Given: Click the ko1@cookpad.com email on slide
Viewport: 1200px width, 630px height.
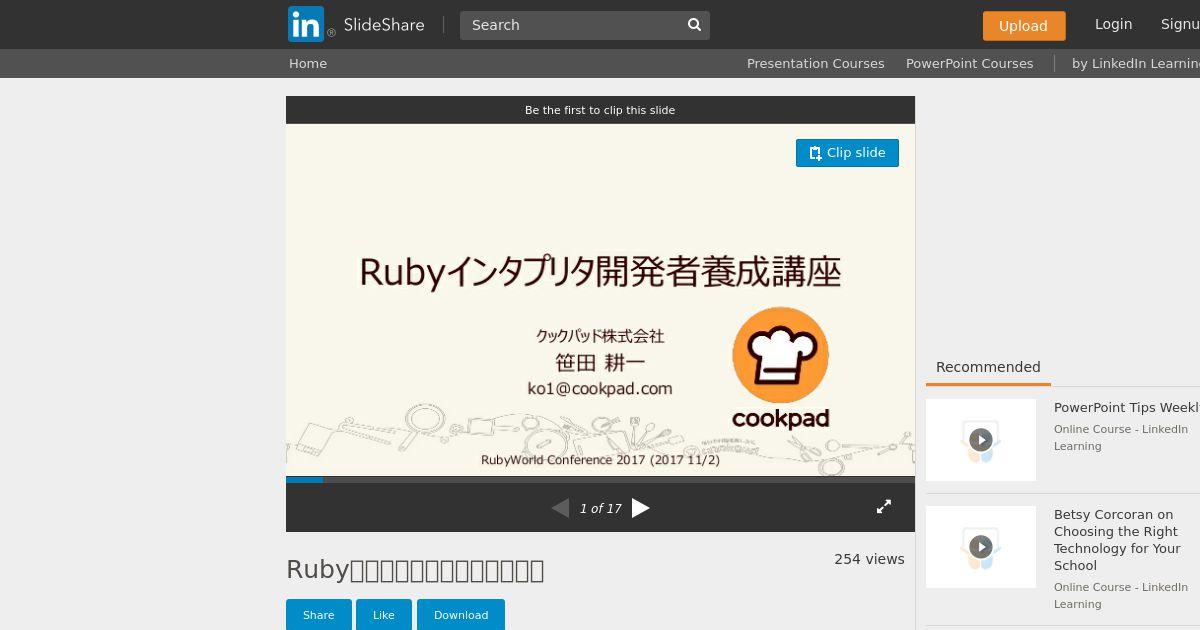Looking at the screenshot, I should click(x=600, y=388).
